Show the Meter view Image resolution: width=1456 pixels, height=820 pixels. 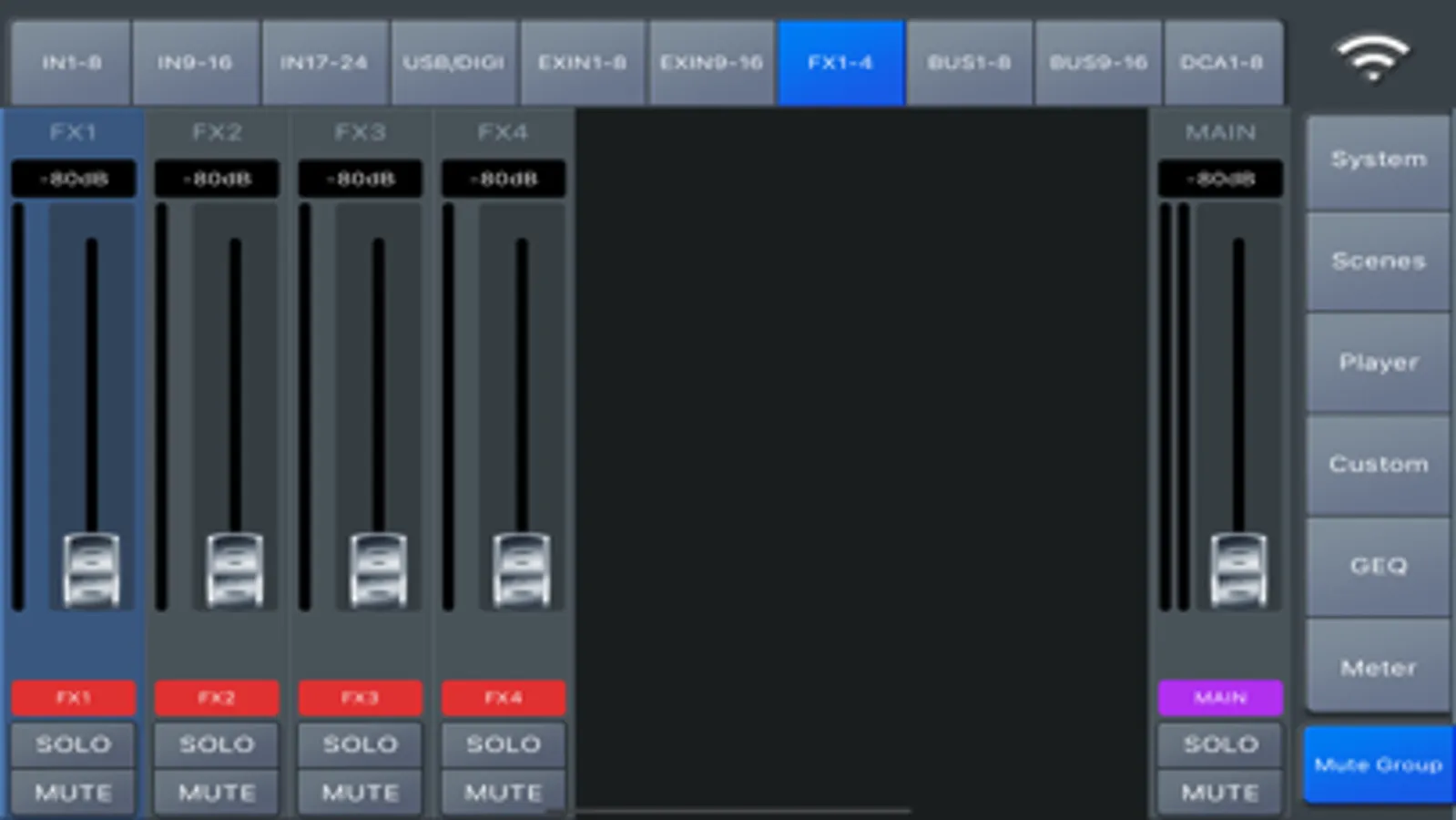(1379, 668)
